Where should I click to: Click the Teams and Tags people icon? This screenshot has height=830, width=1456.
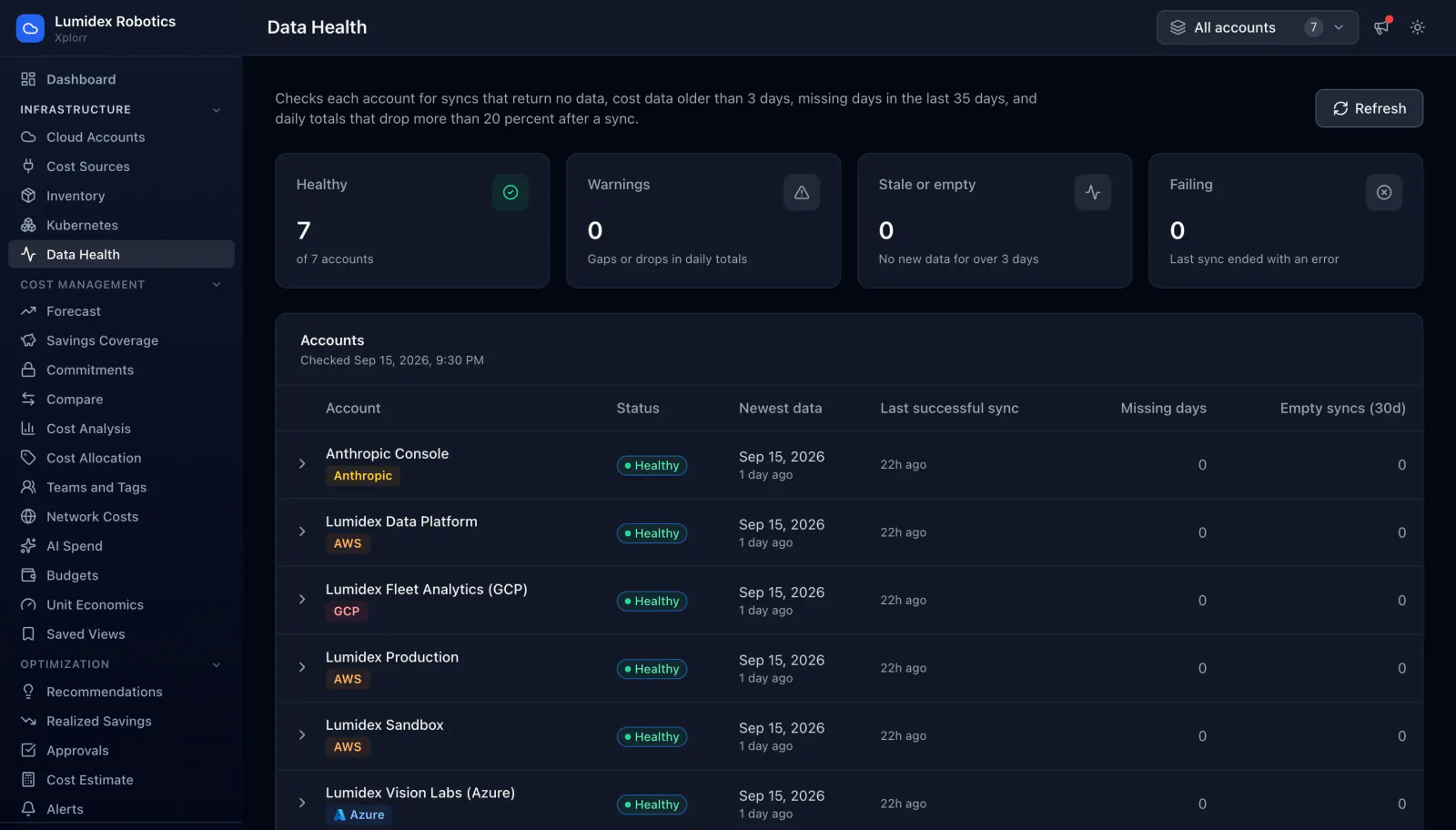click(28, 487)
